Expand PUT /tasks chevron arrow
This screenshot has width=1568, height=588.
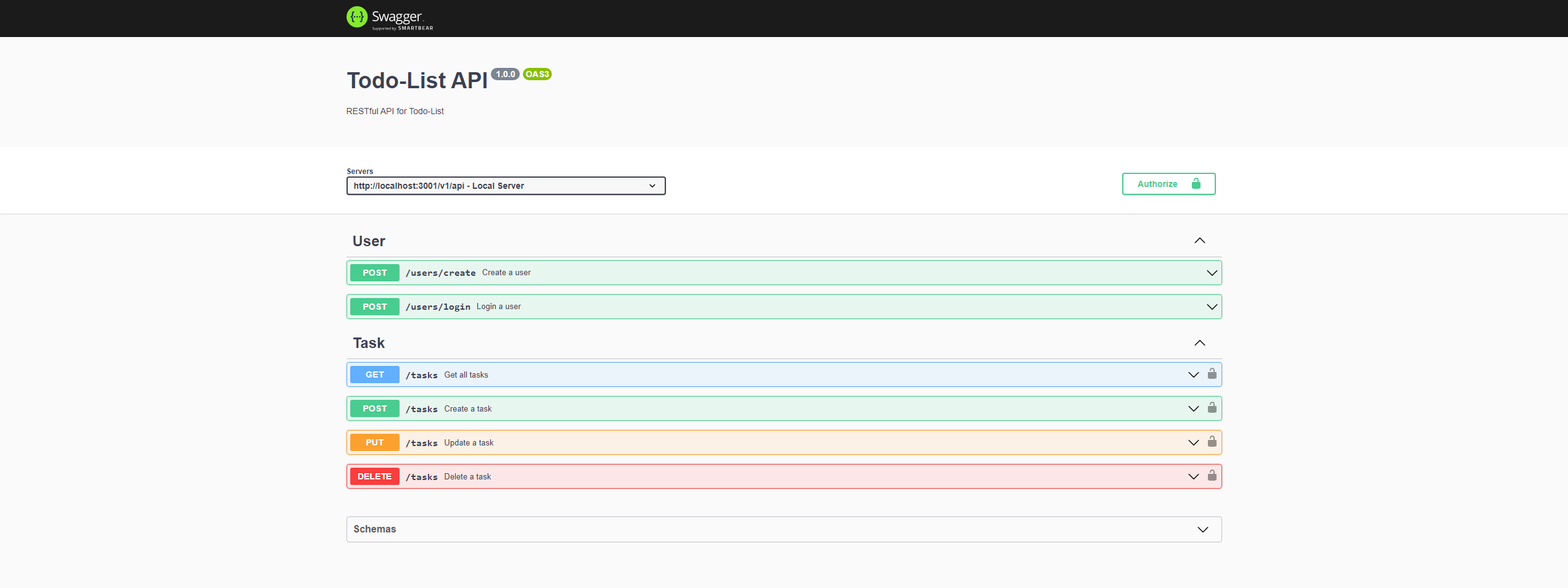[x=1193, y=442]
